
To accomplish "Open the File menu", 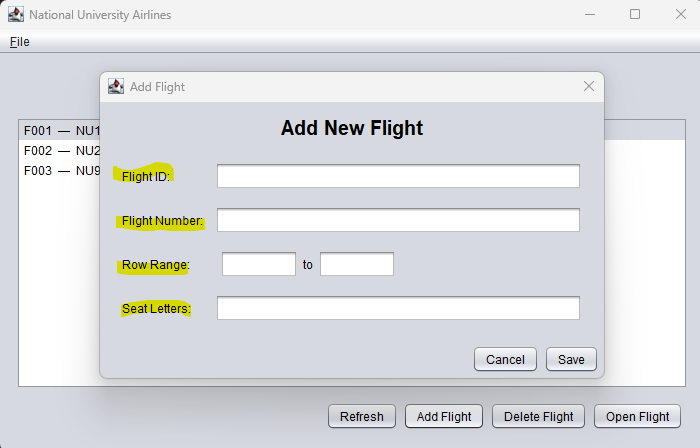I will click(x=20, y=42).
